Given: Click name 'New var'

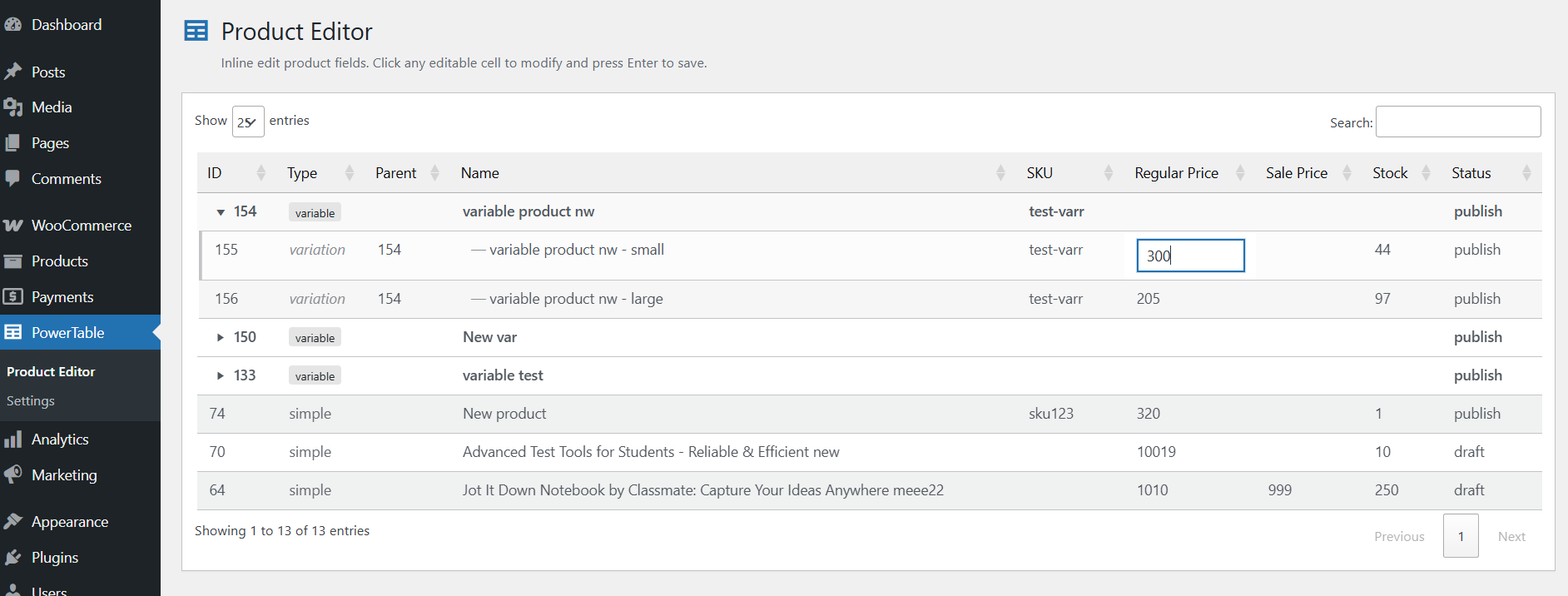Looking at the screenshot, I should pos(489,337).
